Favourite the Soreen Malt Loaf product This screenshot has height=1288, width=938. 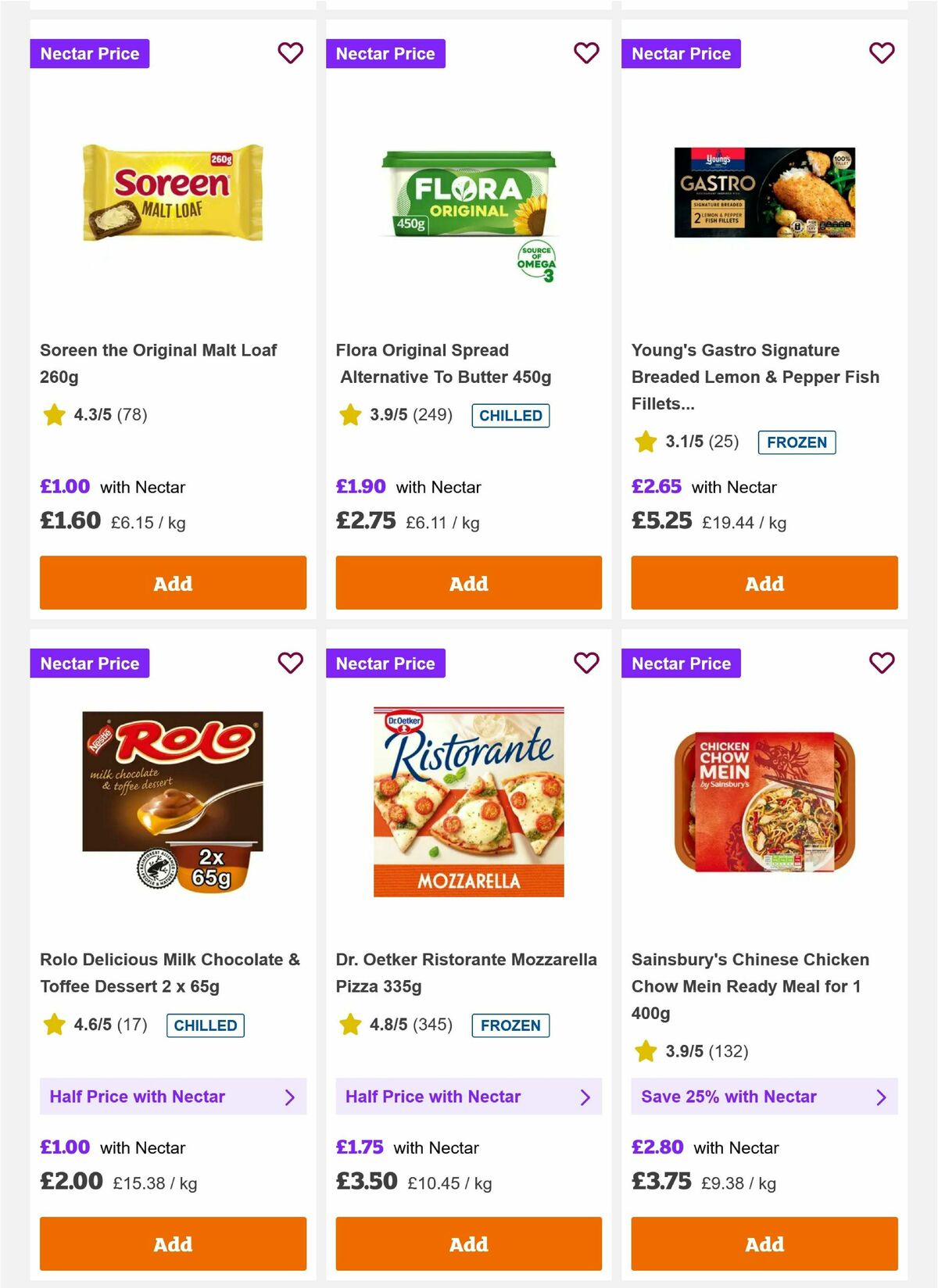(290, 53)
